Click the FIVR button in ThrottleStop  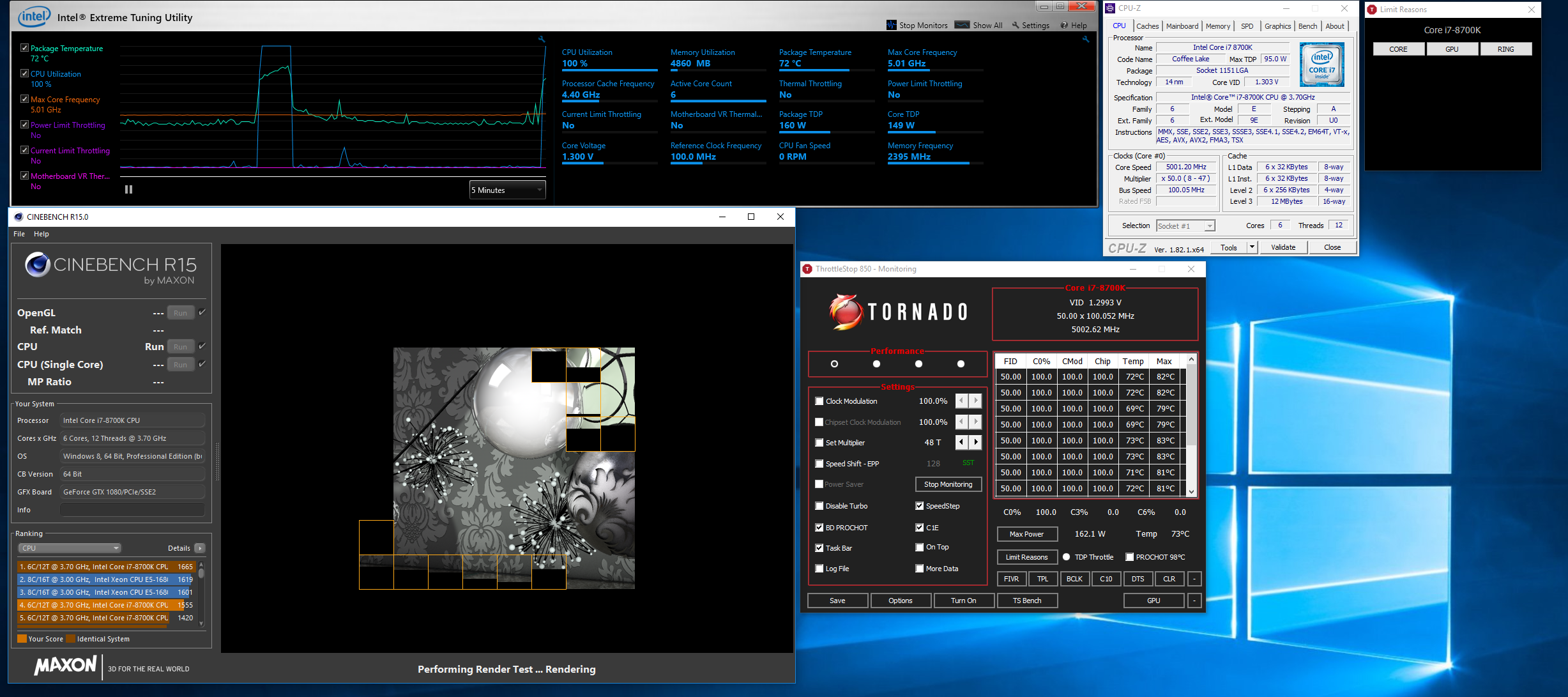click(x=1012, y=579)
